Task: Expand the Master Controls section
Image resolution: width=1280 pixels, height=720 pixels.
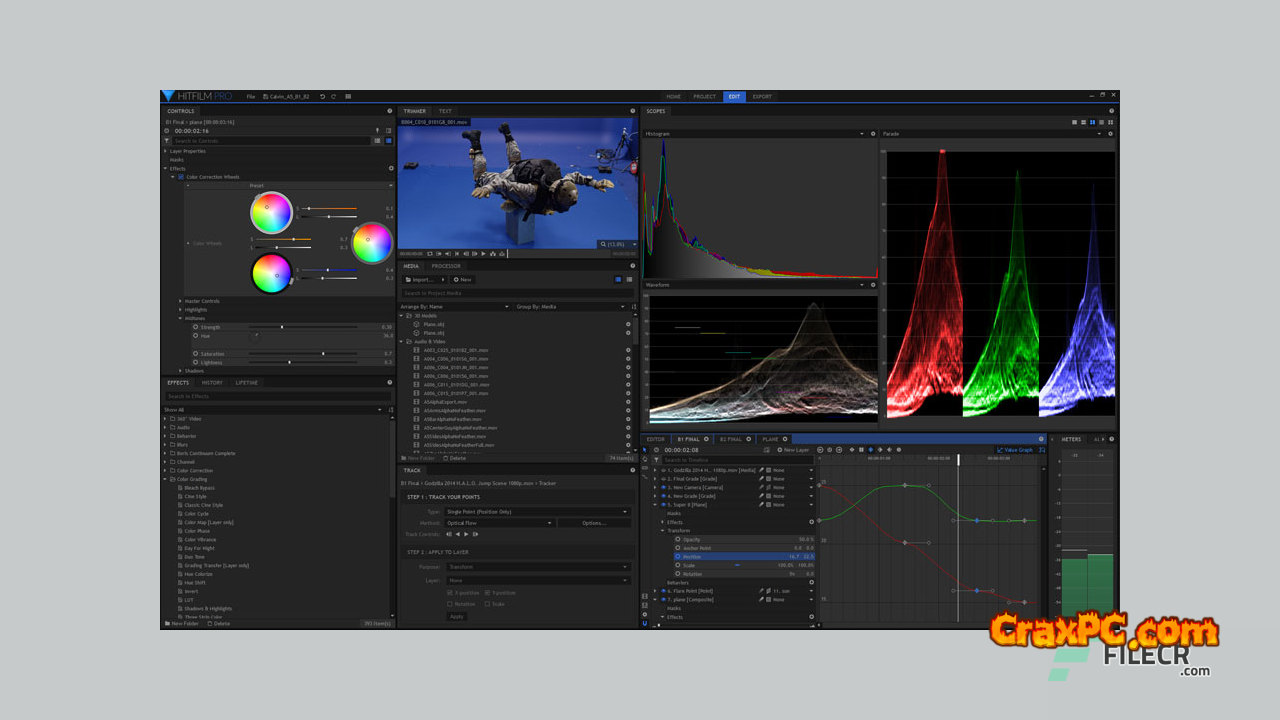Action: point(181,301)
